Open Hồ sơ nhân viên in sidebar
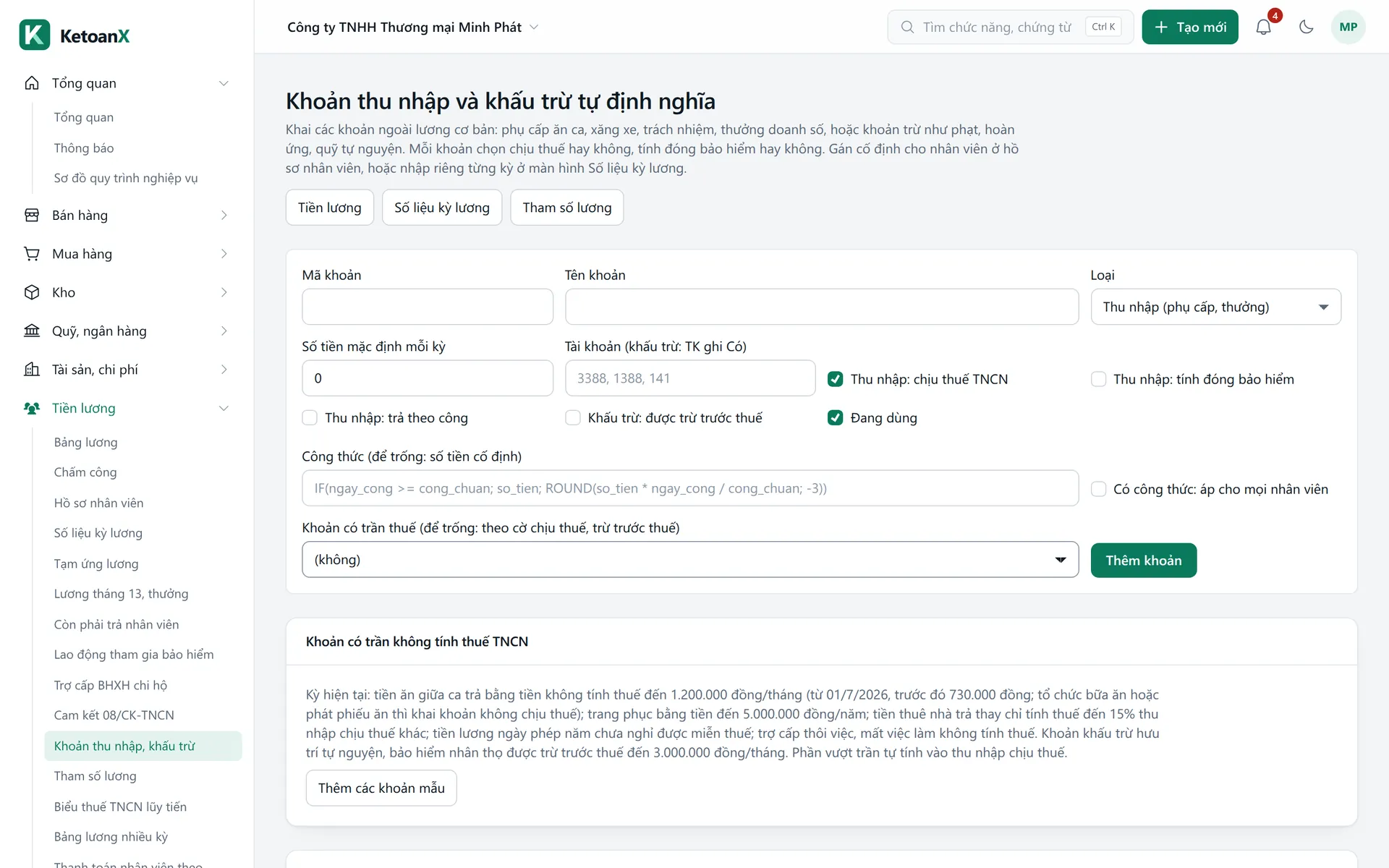Screen dimensions: 1389x868 click(x=98, y=503)
